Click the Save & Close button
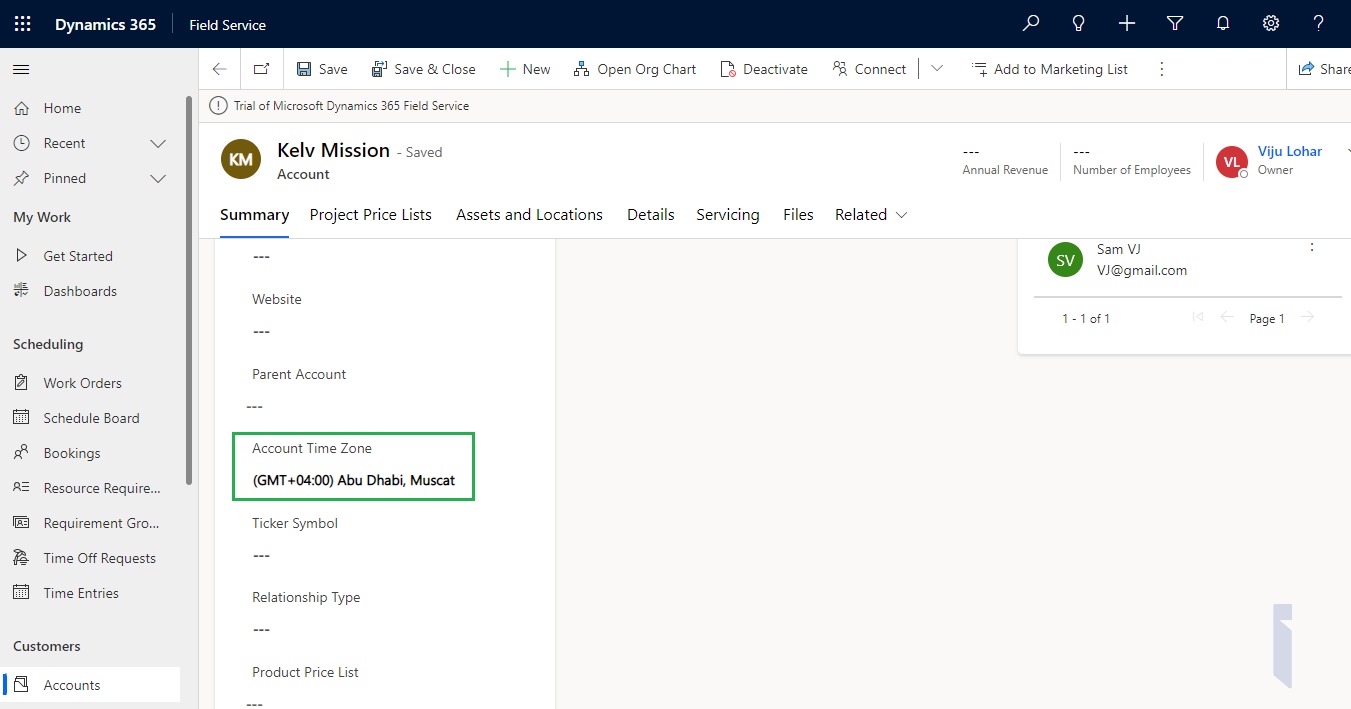 (424, 68)
